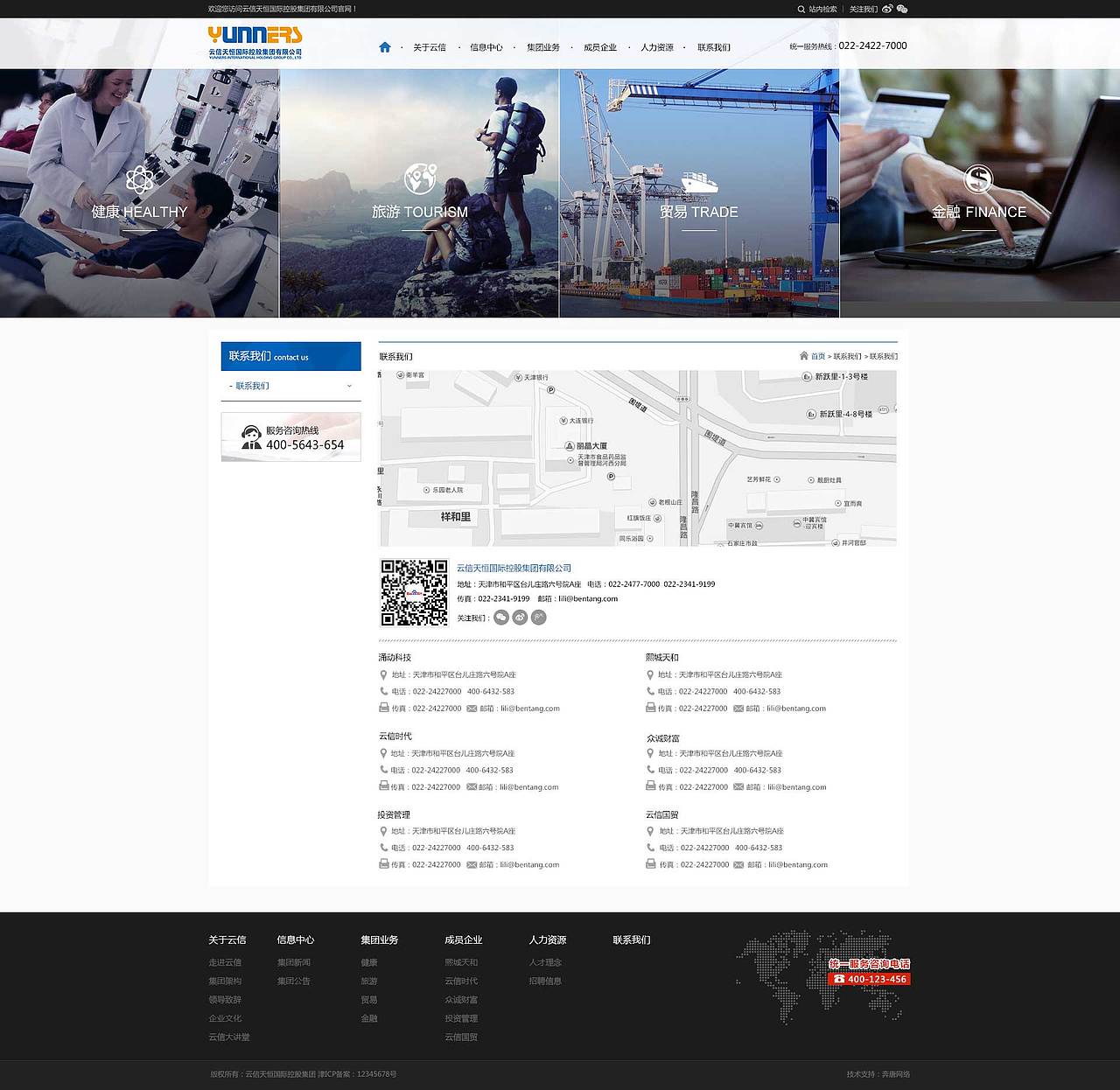Open 信息中心 in the main navigation
This screenshot has height=1090, width=1120.
[x=486, y=47]
